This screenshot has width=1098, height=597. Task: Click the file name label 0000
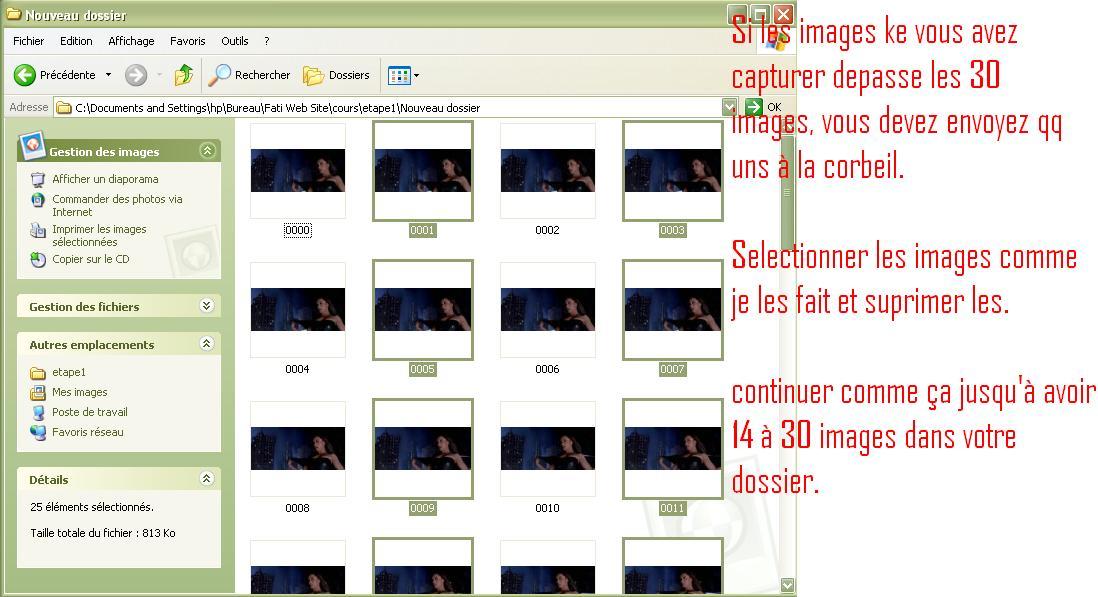[x=298, y=230]
